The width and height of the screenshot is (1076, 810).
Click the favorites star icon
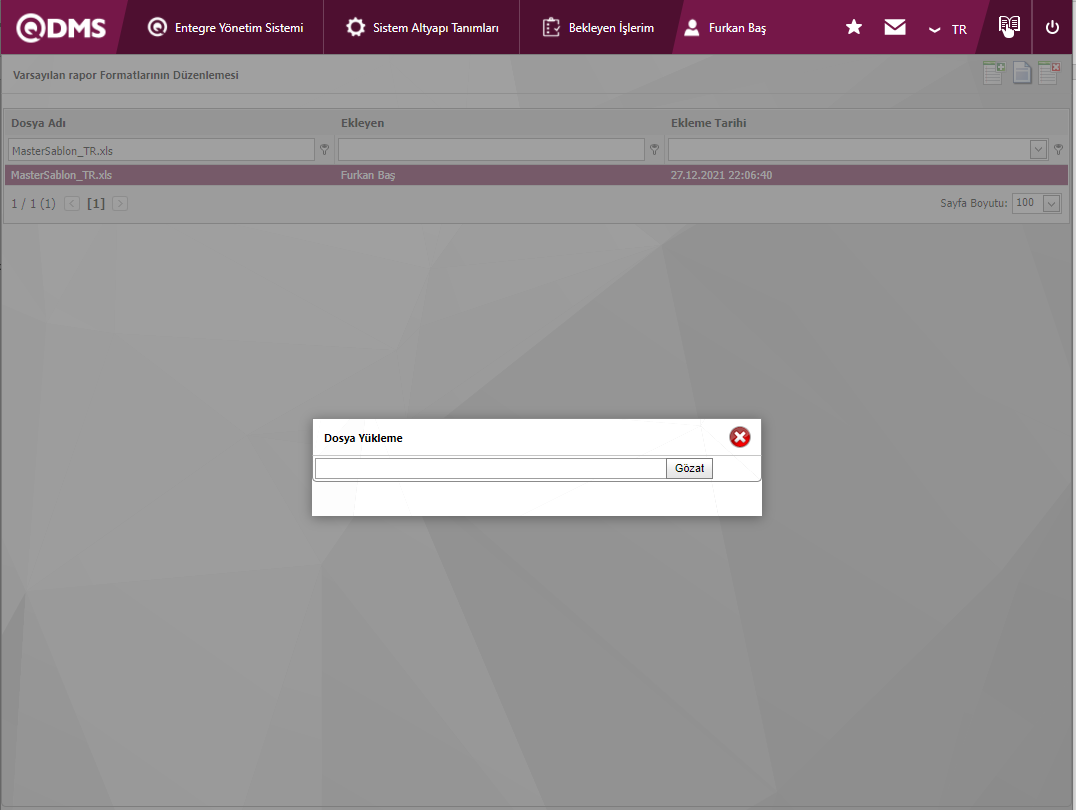click(x=854, y=27)
